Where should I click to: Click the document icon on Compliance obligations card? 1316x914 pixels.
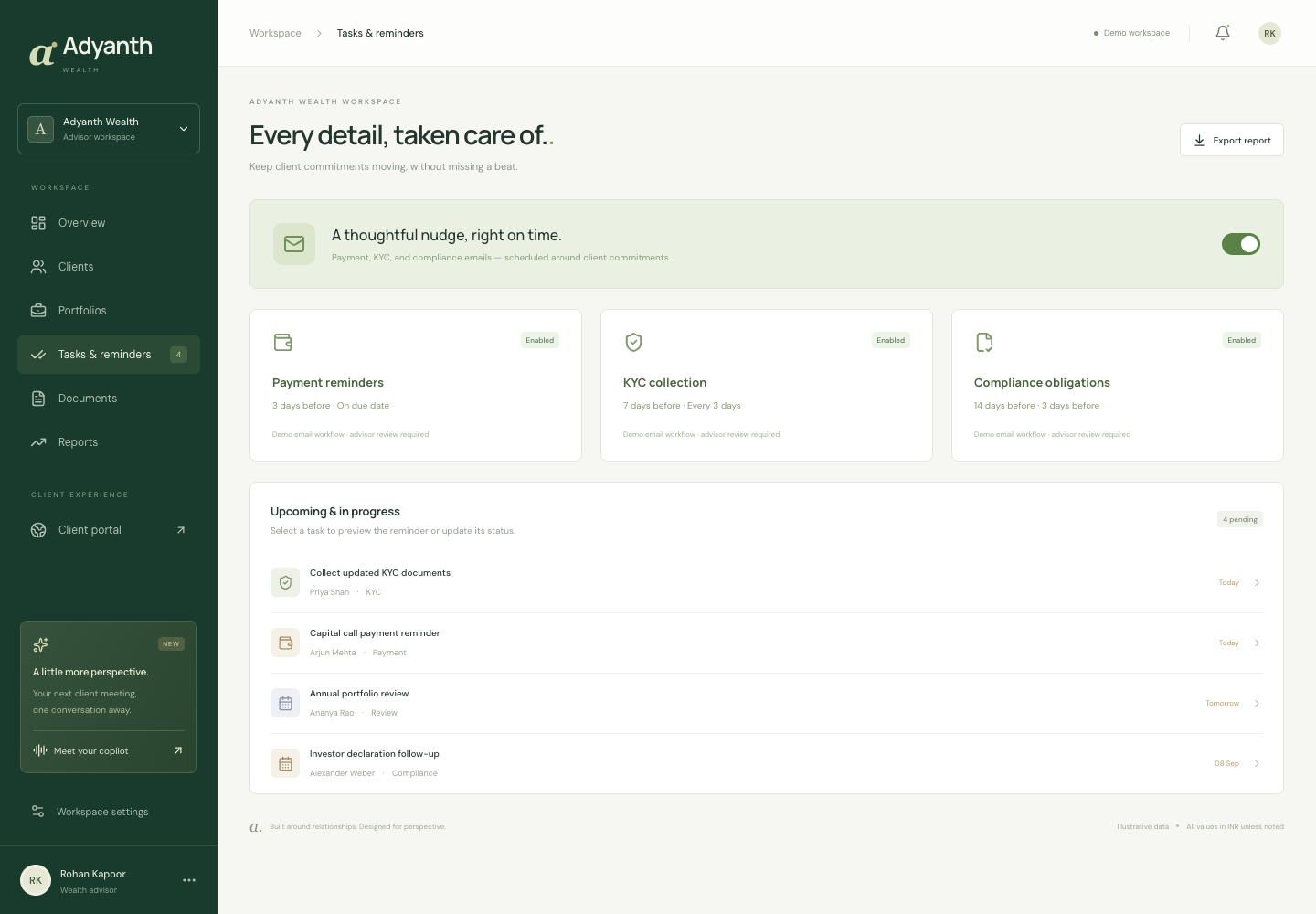coord(984,342)
